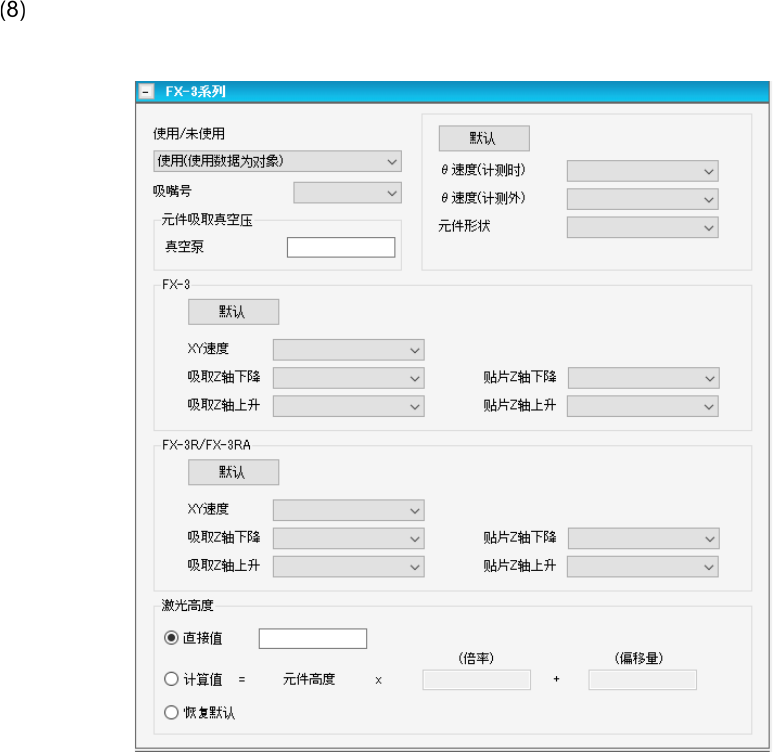Screen dimensions: 773x752
Task: Open XY速度 dropdown in FX-3R/FX-3RA group
Action: tap(349, 510)
